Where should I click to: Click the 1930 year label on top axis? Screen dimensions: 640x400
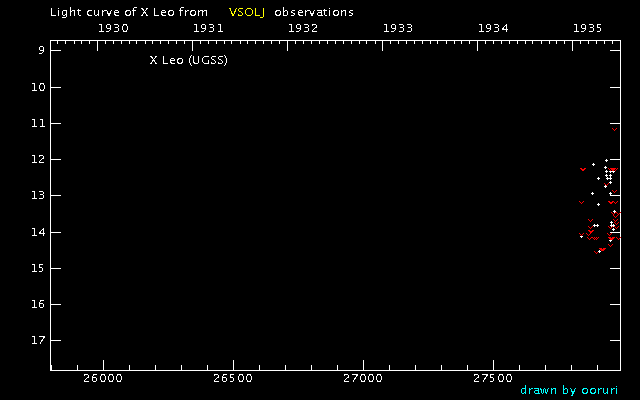(x=113, y=28)
